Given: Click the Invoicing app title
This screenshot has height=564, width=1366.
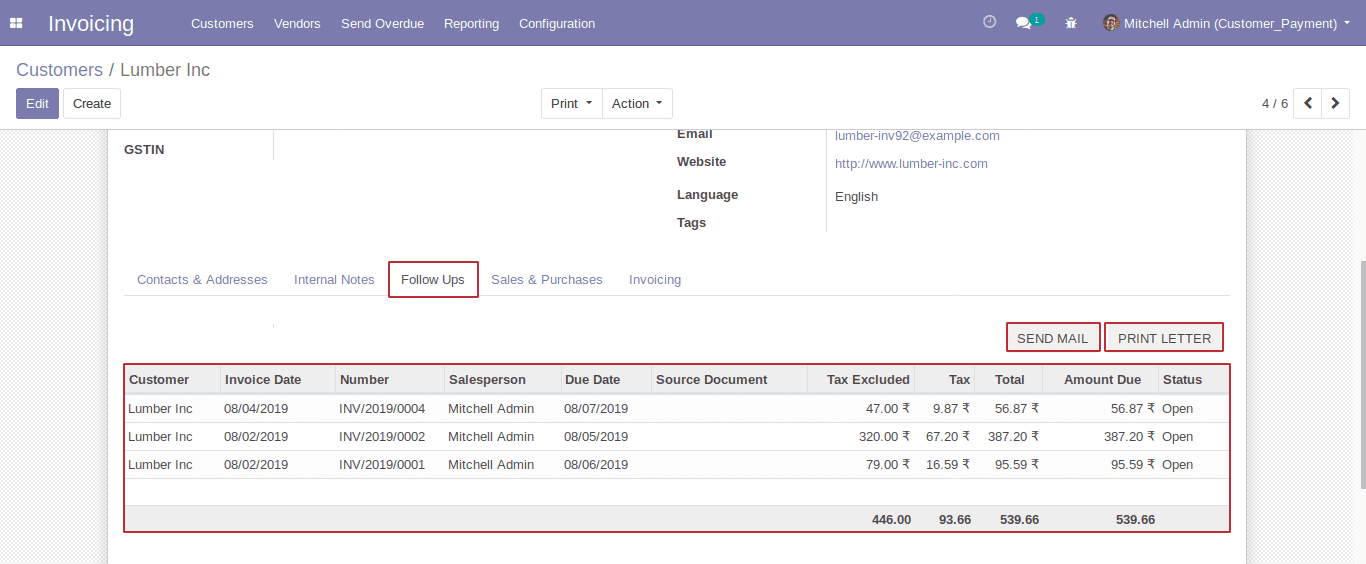Looking at the screenshot, I should pyautogui.click(x=91, y=23).
